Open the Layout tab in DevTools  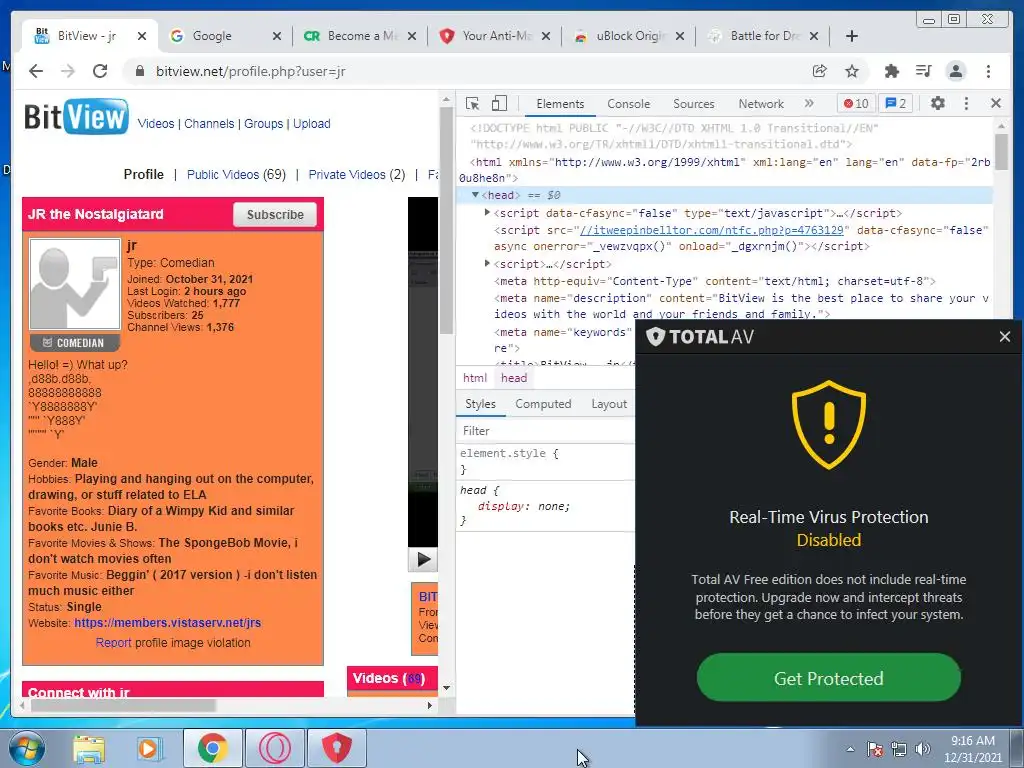(609, 404)
